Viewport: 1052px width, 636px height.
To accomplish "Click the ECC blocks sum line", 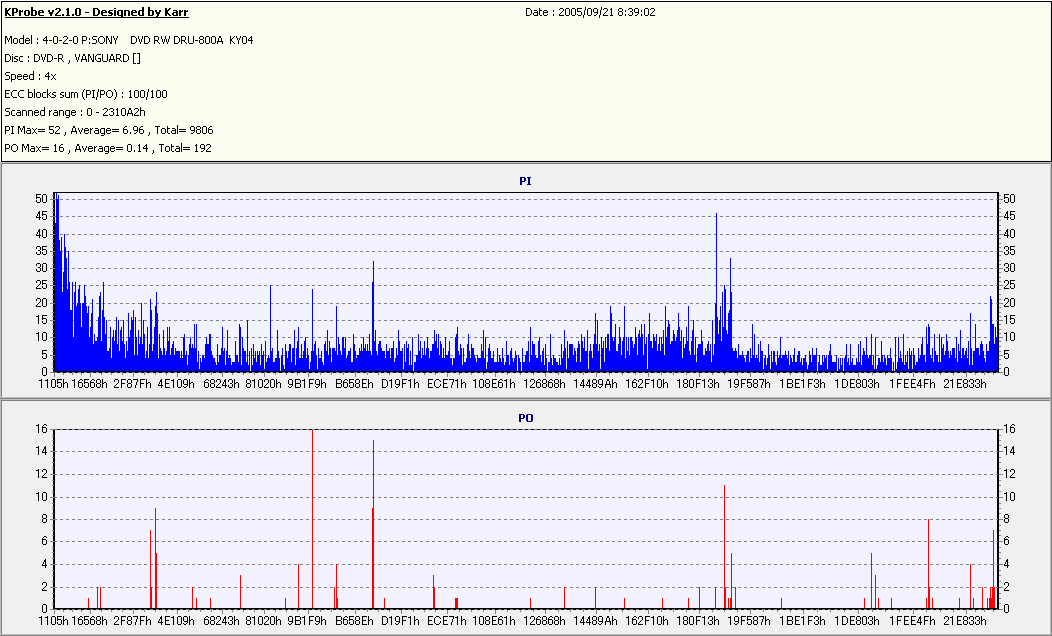I will tap(86, 95).
